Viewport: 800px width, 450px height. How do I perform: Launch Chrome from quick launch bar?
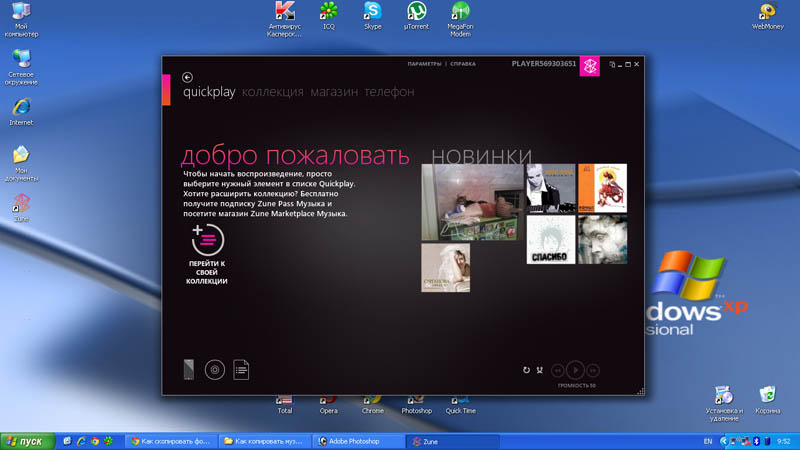click(95, 441)
